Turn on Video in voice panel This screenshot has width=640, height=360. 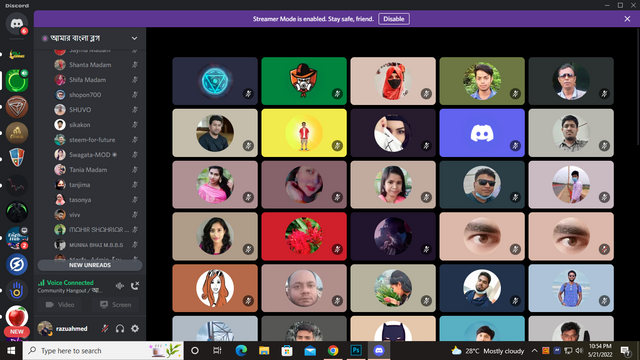pyautogui.click(x=60, y=304)
